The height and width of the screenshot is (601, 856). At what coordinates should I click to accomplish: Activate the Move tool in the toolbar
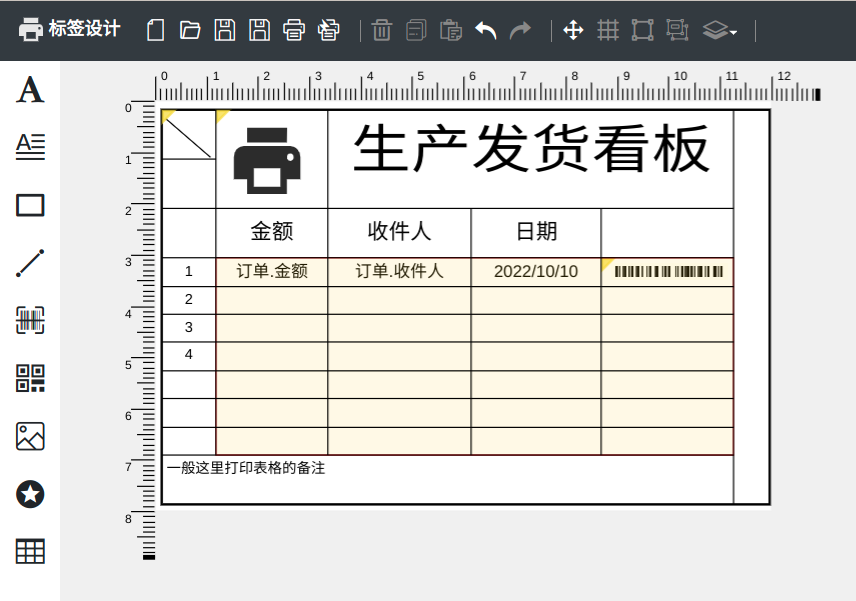[x=573, y=30]
